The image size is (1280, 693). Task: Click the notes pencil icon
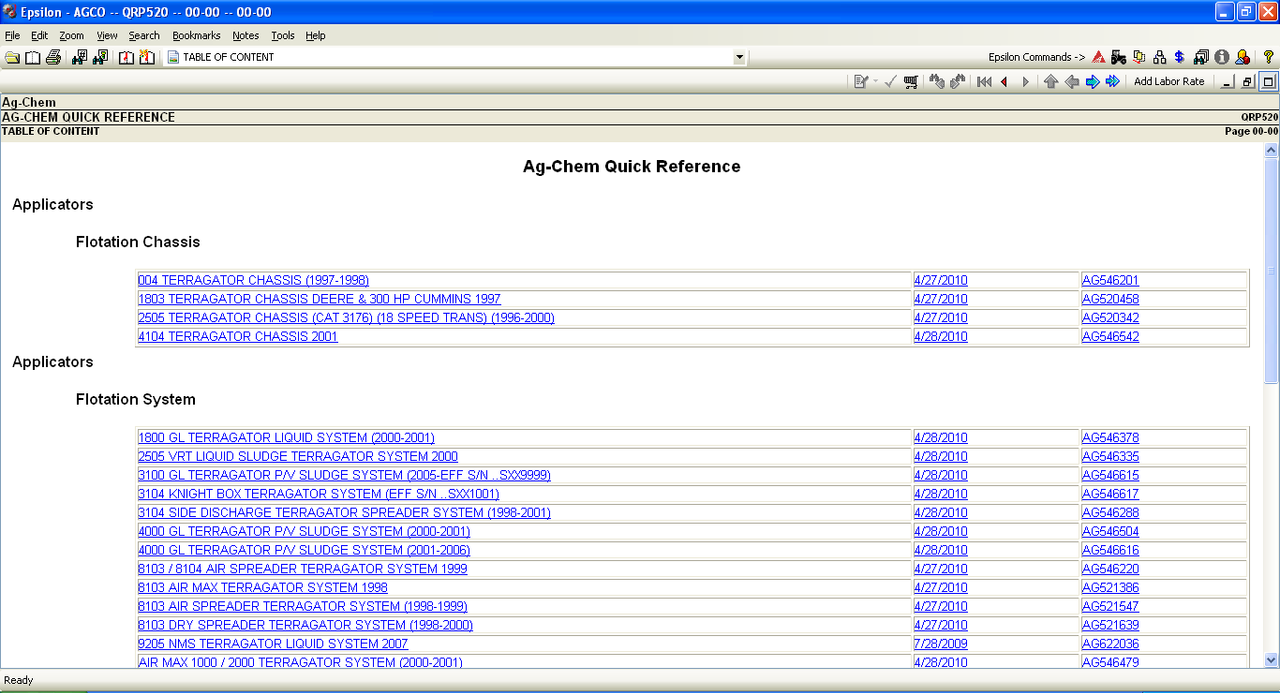coord(861,82)
